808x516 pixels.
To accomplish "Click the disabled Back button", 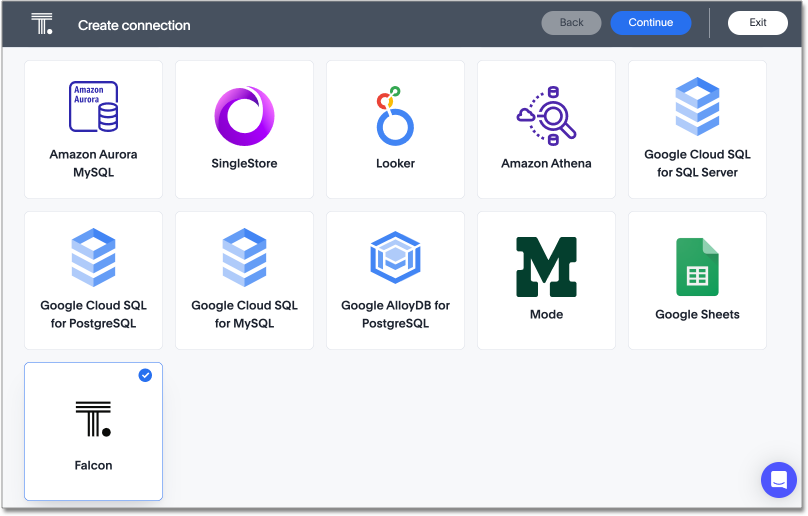I will pyautogui.click(x=571, y=23).
